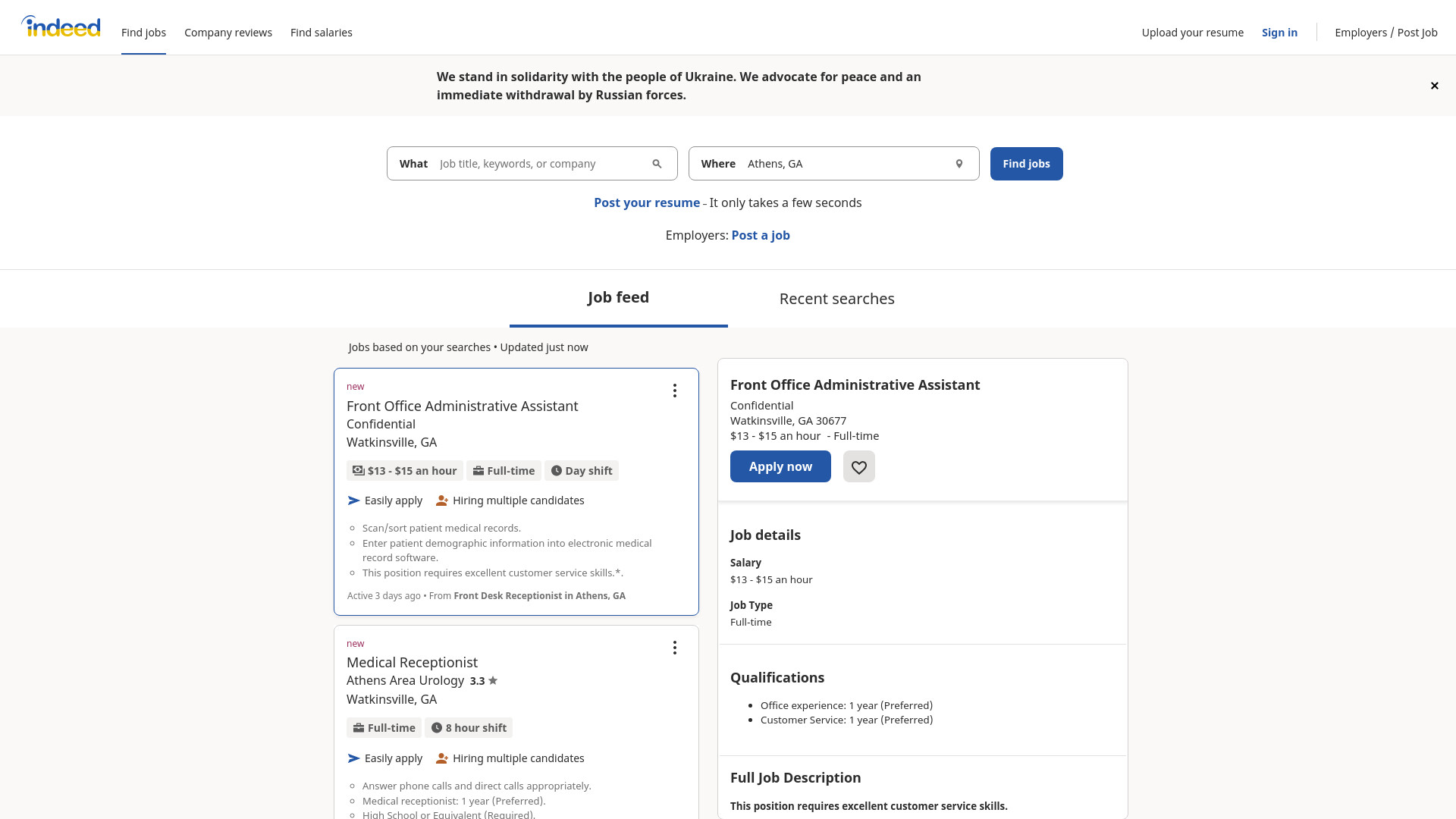
Task: Click the Qualifications heading
Action: pyautogui.click(x=777, y=678)
